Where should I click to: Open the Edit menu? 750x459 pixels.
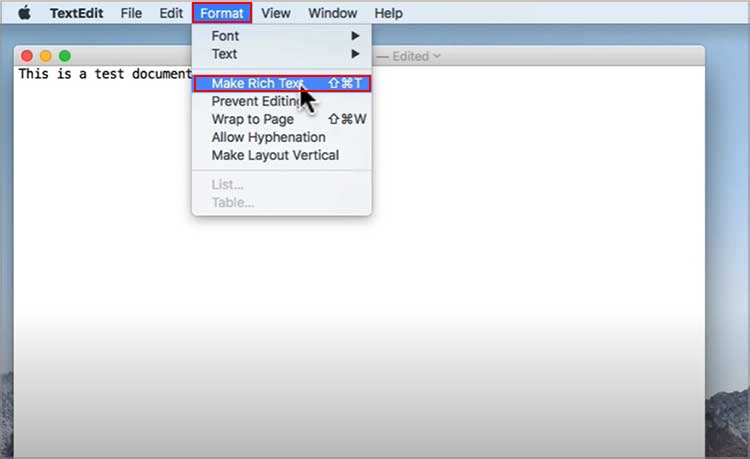point(171,13)
